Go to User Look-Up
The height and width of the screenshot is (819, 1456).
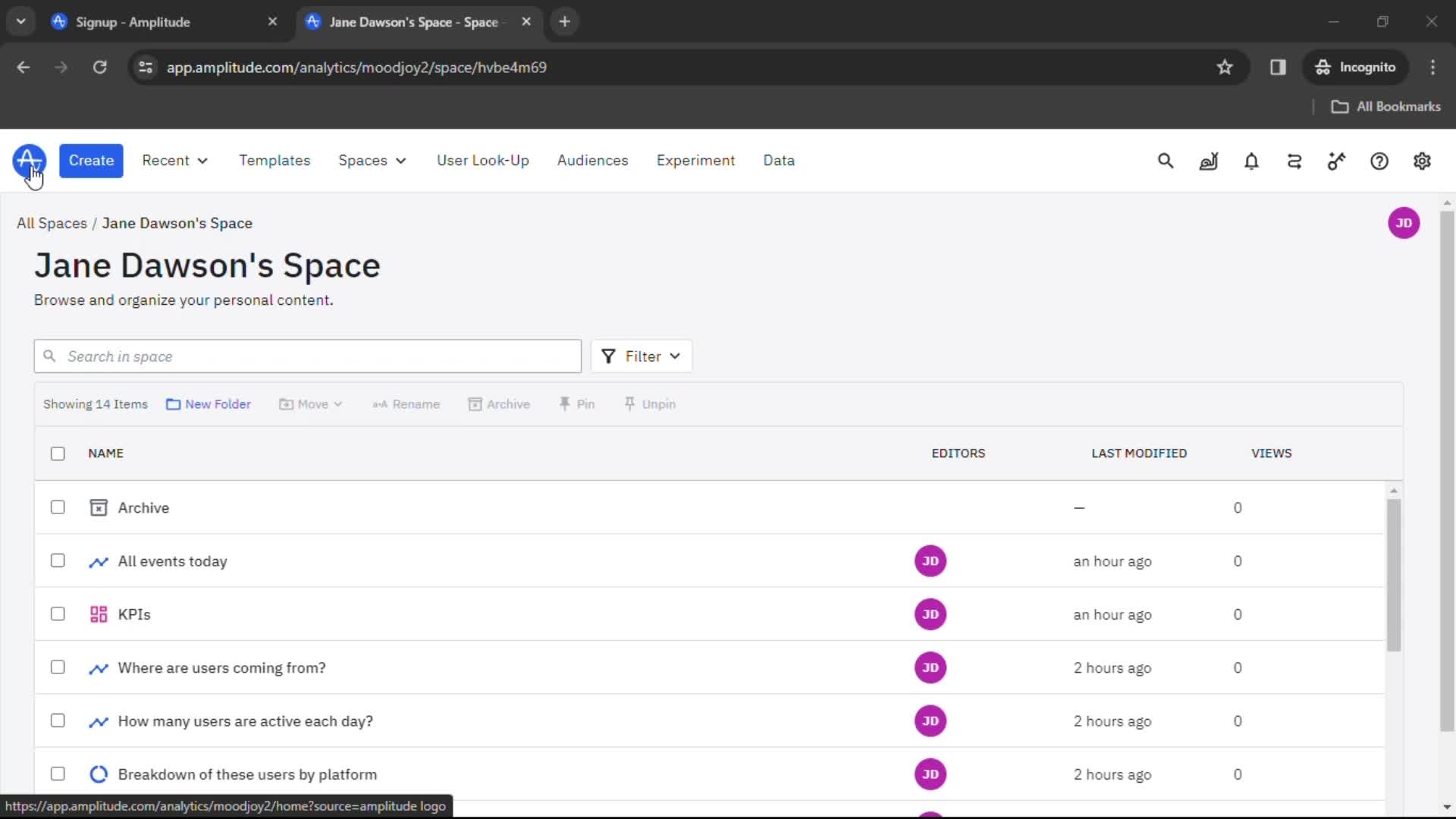point(483,161)
